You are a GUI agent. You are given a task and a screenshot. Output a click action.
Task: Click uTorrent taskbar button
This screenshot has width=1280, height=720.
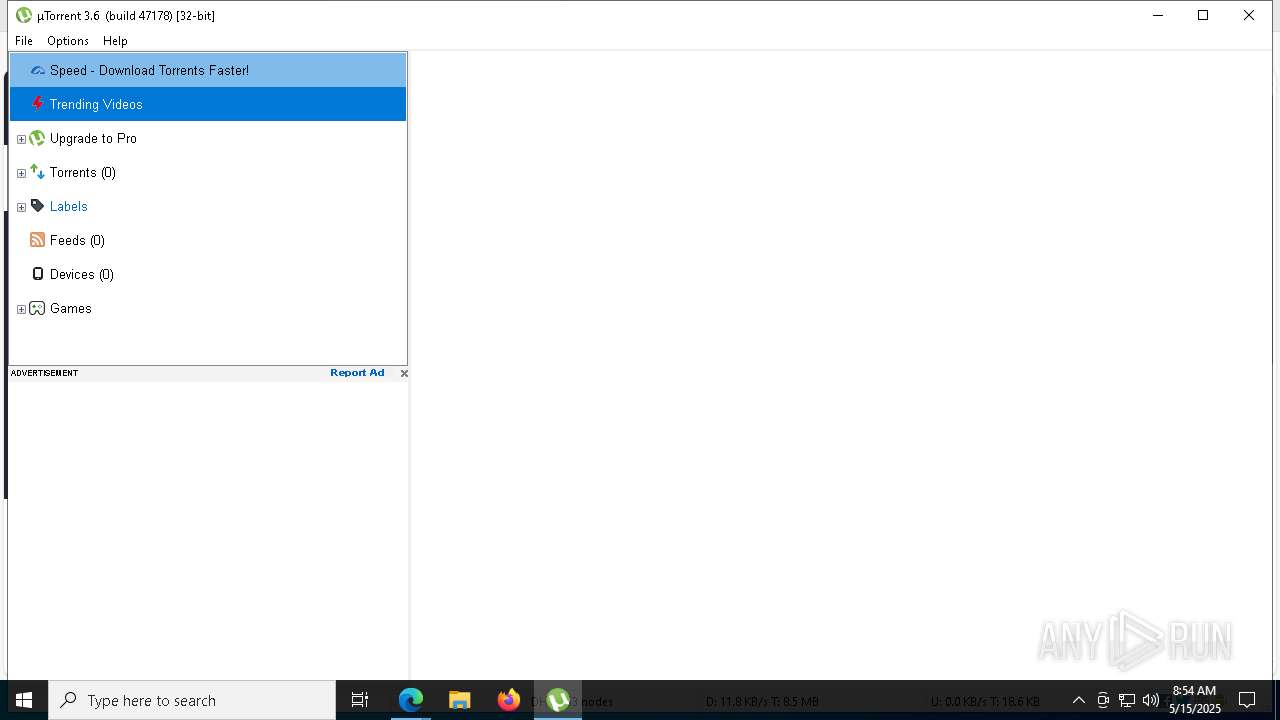point(558,700)
